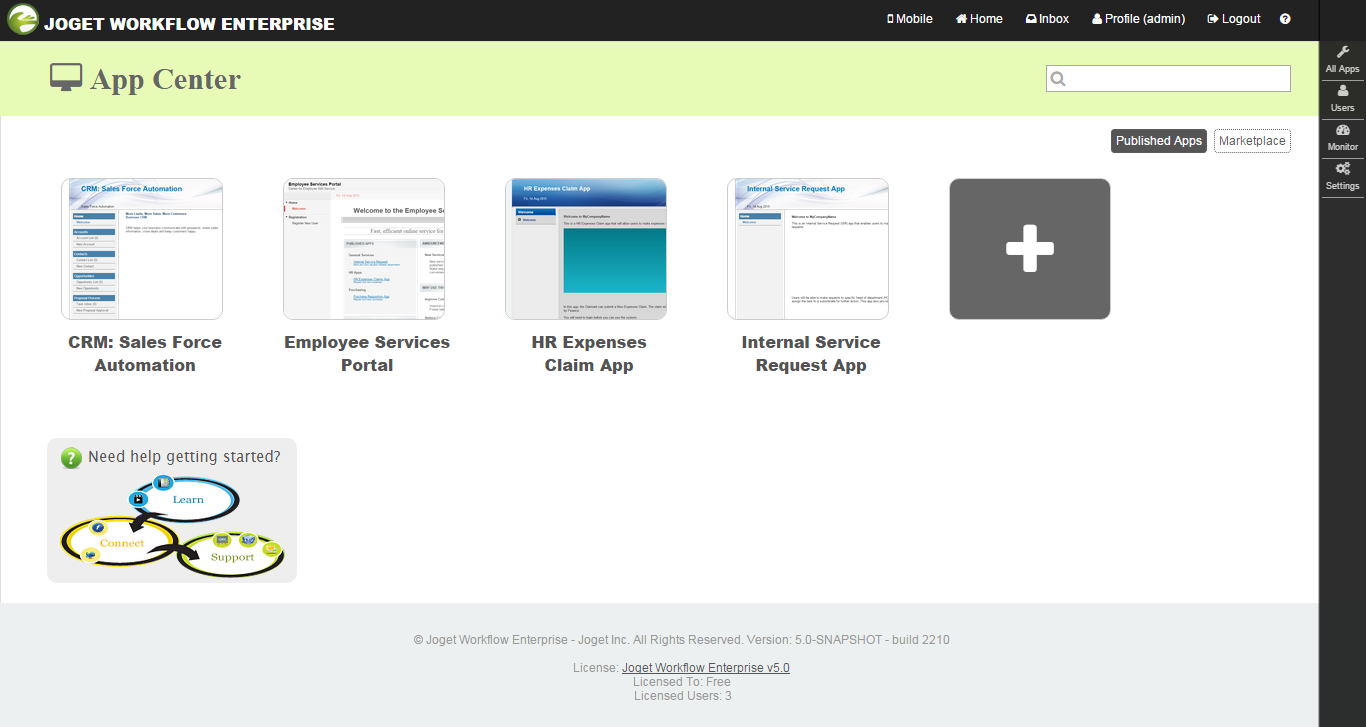
Task: Click the App Center monitor icon
Action: [x=66, y=78]
